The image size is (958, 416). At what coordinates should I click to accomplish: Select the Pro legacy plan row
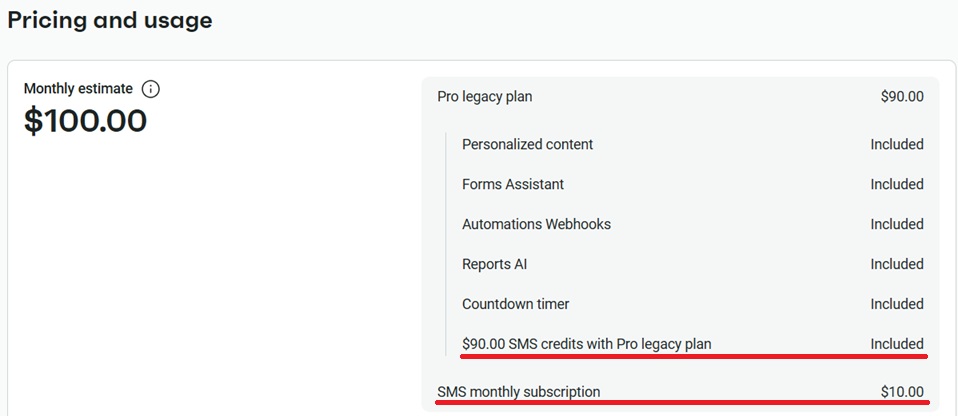point(680,97)
